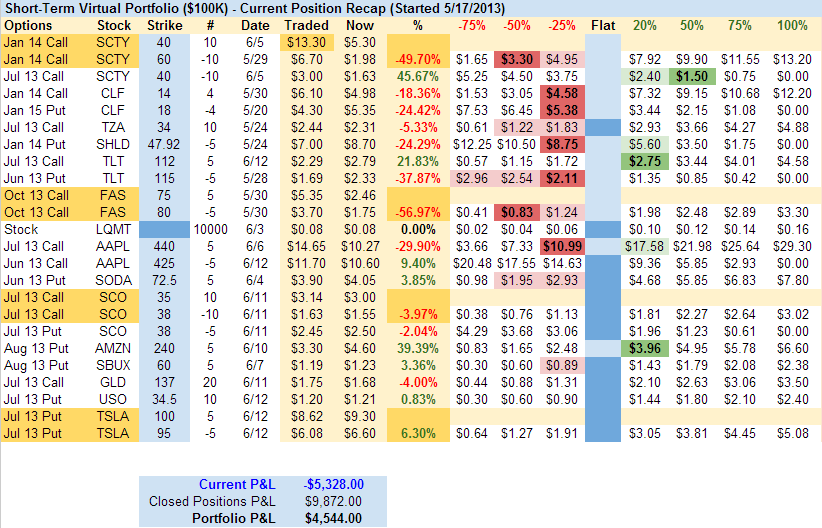Click the red $8.75 cell
Screen dimensions: 822x528
[560, 144]
